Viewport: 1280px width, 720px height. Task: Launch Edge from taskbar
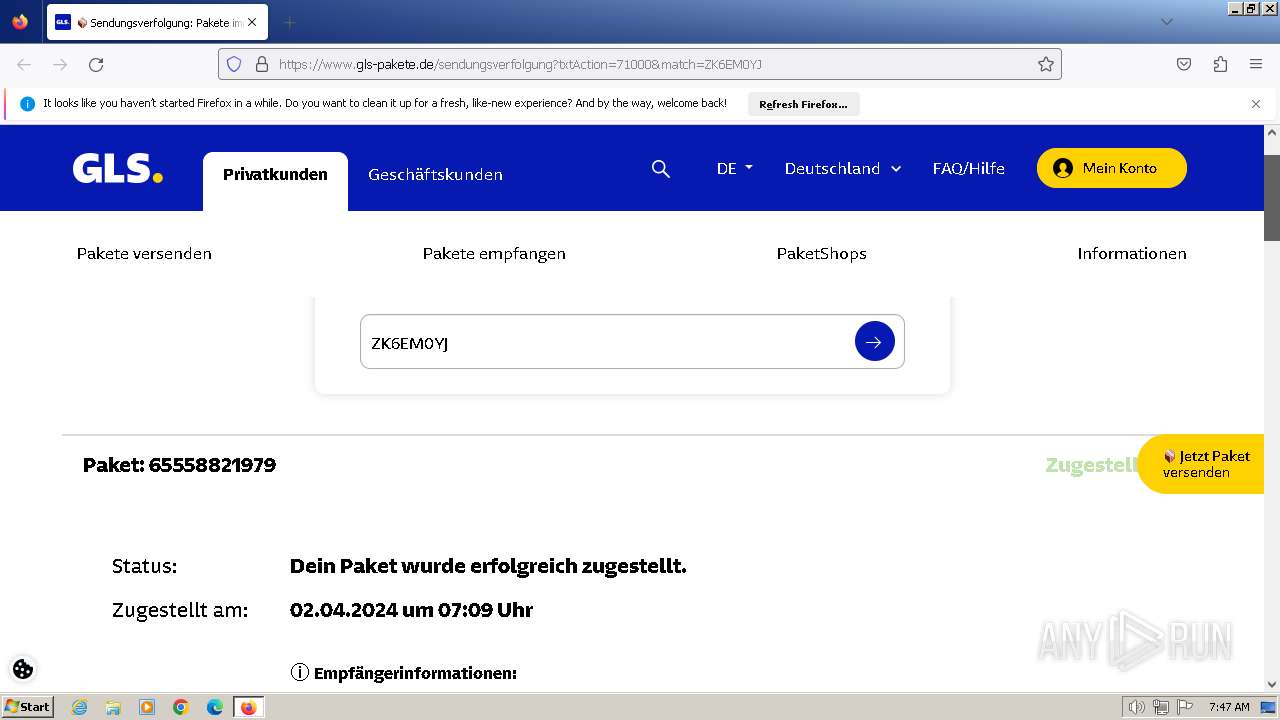click(215, 707)
